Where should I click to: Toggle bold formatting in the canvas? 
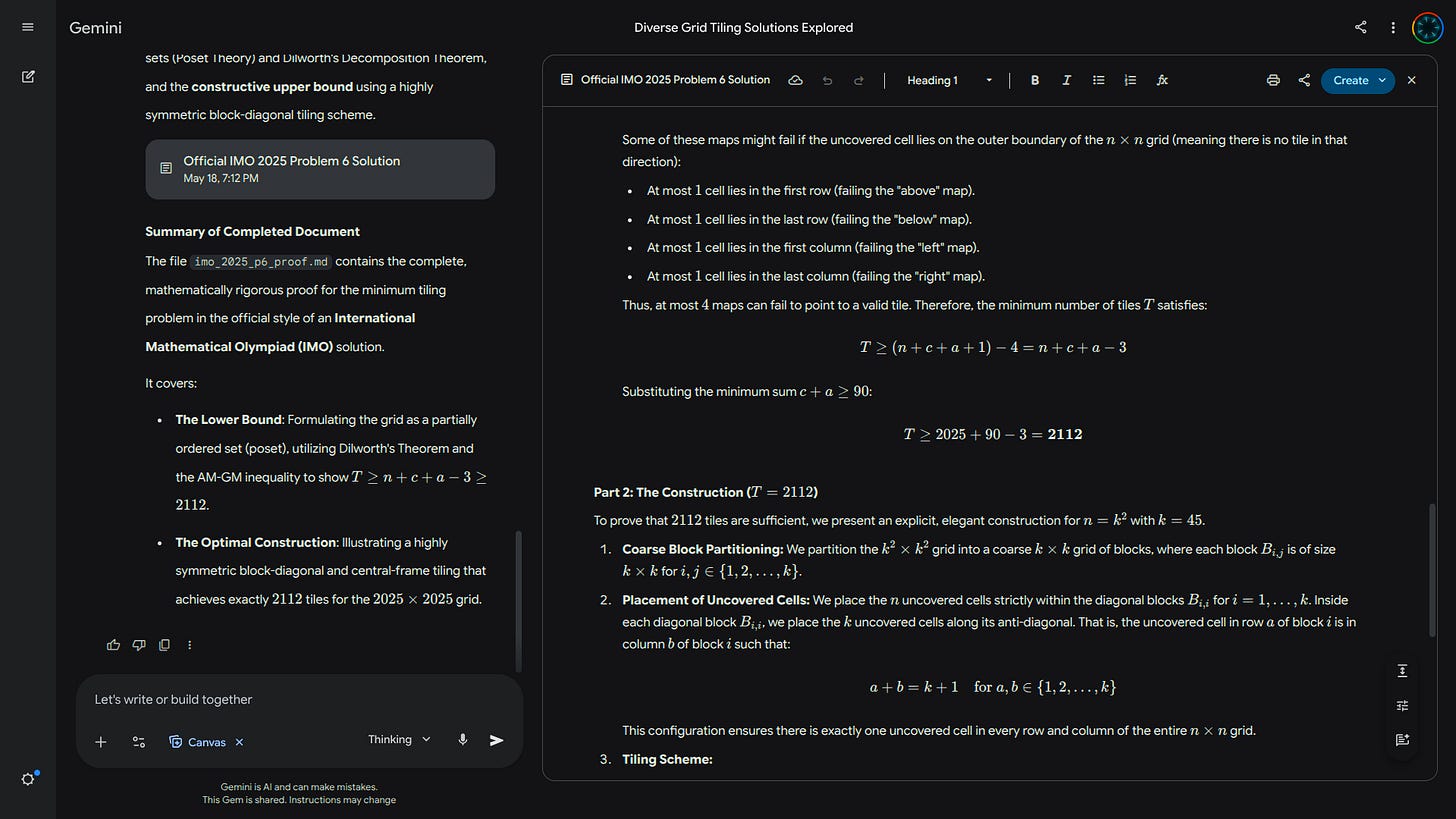1035,80
